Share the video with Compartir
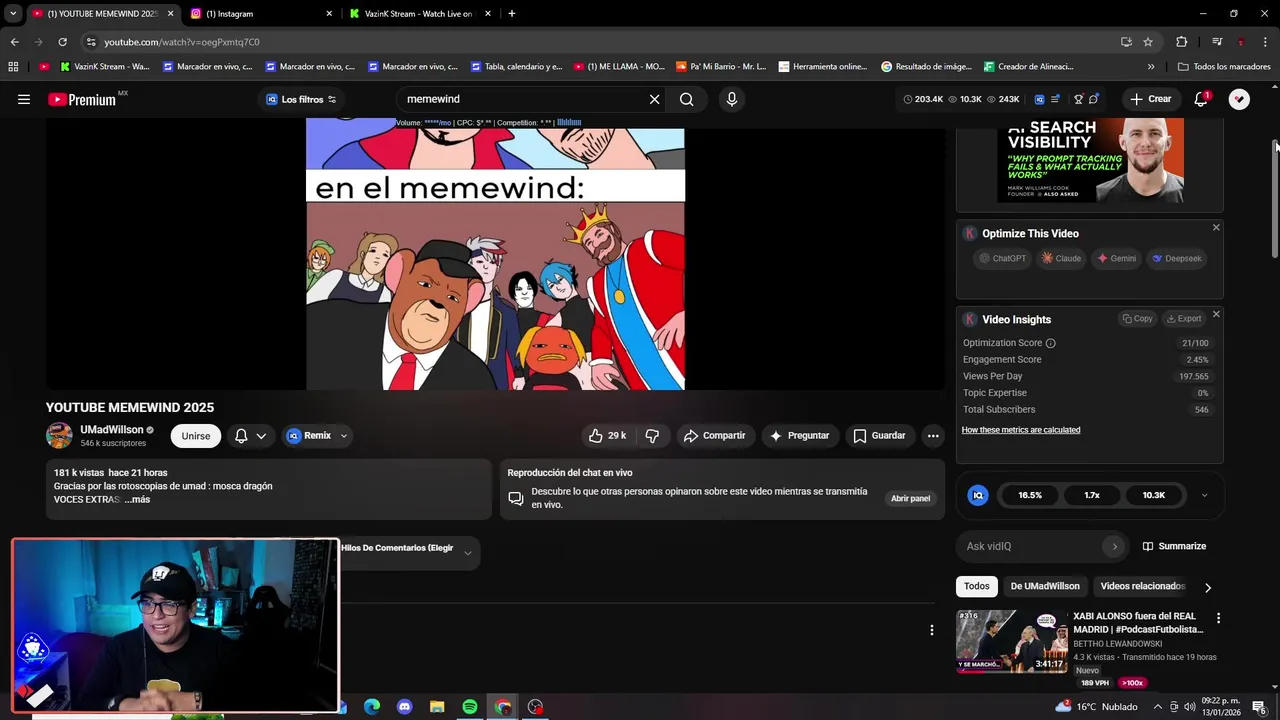 (x=714, y=435)
